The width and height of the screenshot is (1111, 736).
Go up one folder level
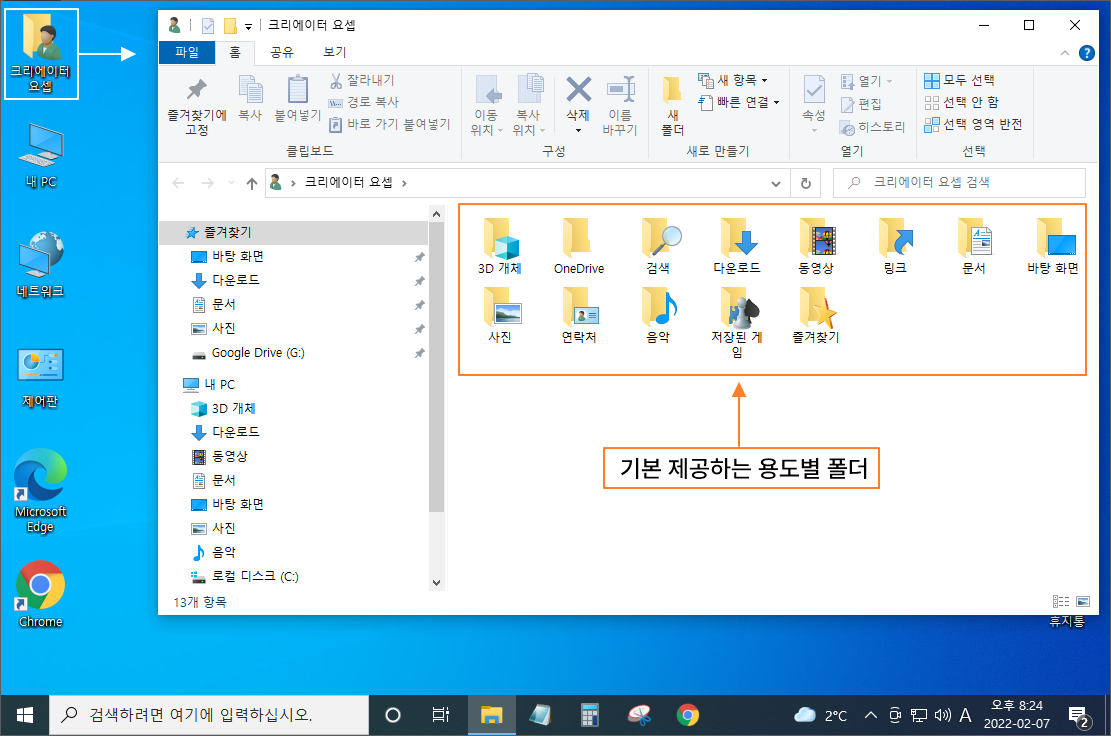pos(252,183)
